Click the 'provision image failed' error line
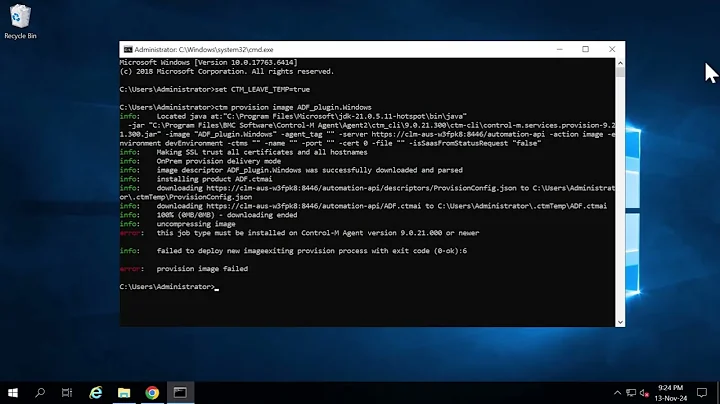The height and width of the screenshot is (404, 720). 184,269
